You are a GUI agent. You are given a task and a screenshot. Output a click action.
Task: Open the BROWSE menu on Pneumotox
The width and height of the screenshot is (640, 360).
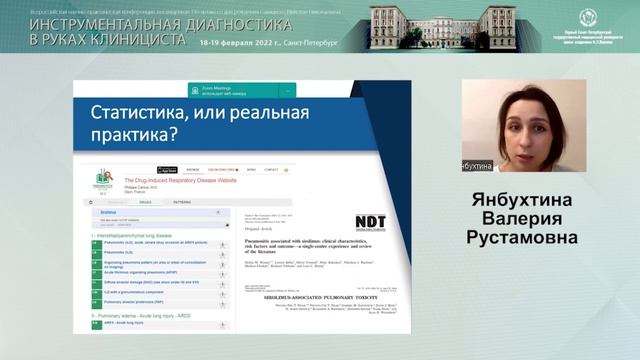click(x=193, y=170)
